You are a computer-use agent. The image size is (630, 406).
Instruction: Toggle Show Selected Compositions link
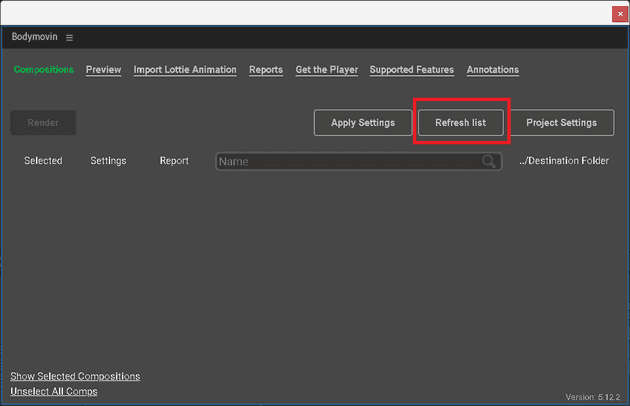tap(75, 376)
